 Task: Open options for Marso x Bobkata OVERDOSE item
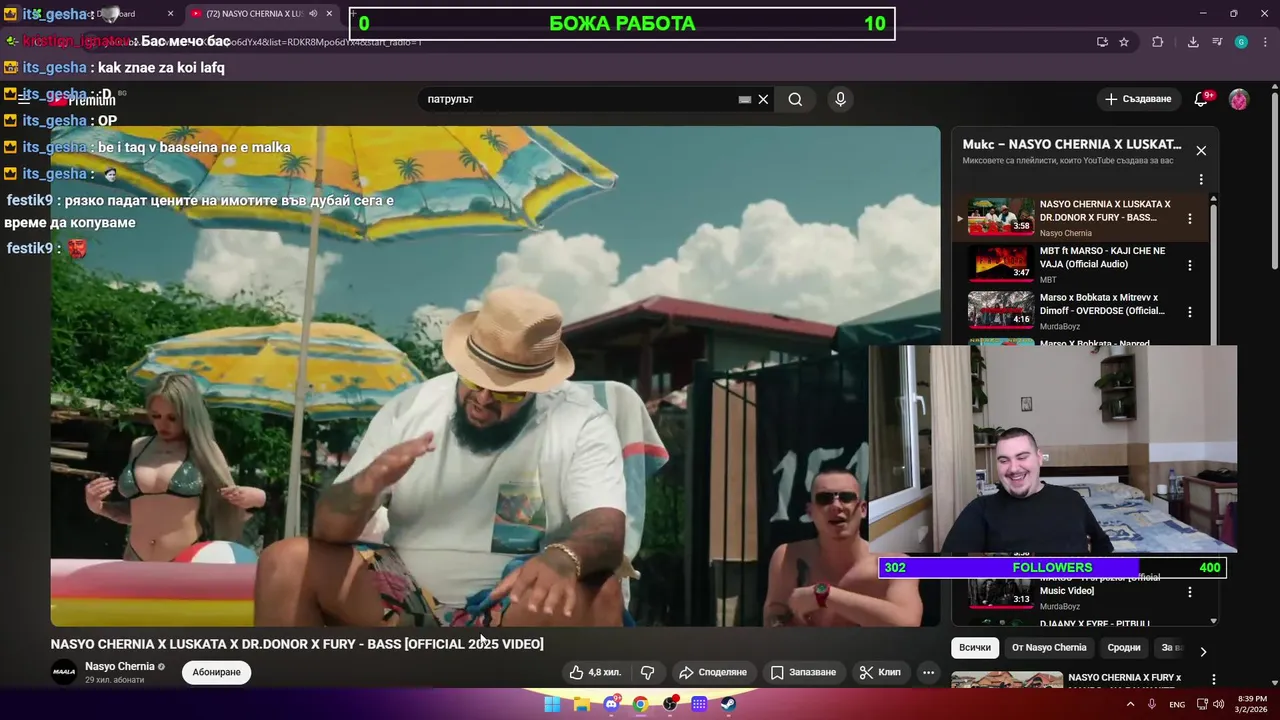pos(1190,312)
